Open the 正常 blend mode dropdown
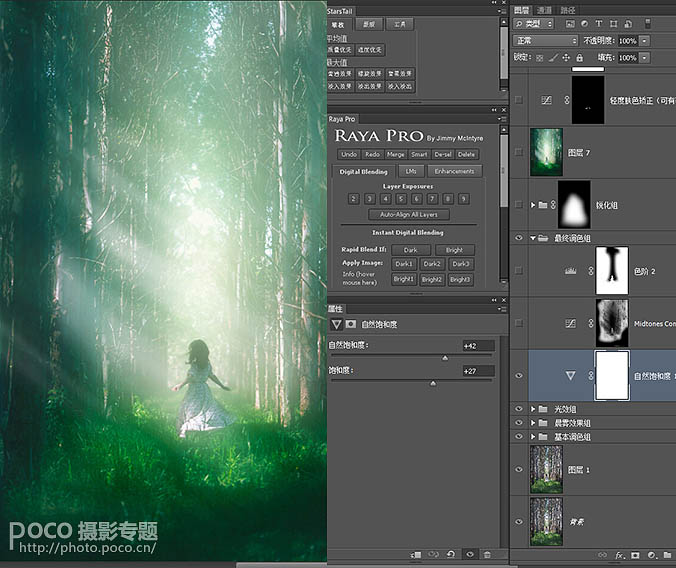 click(545, 41)
